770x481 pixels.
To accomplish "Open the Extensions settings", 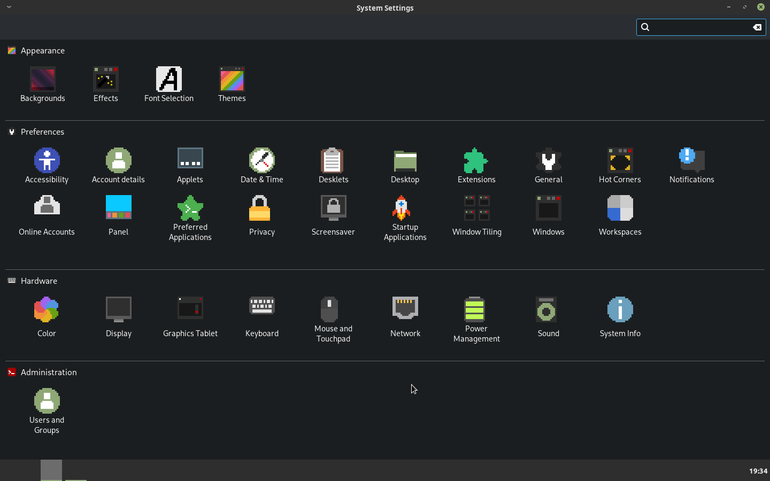I will click(476, 166).
